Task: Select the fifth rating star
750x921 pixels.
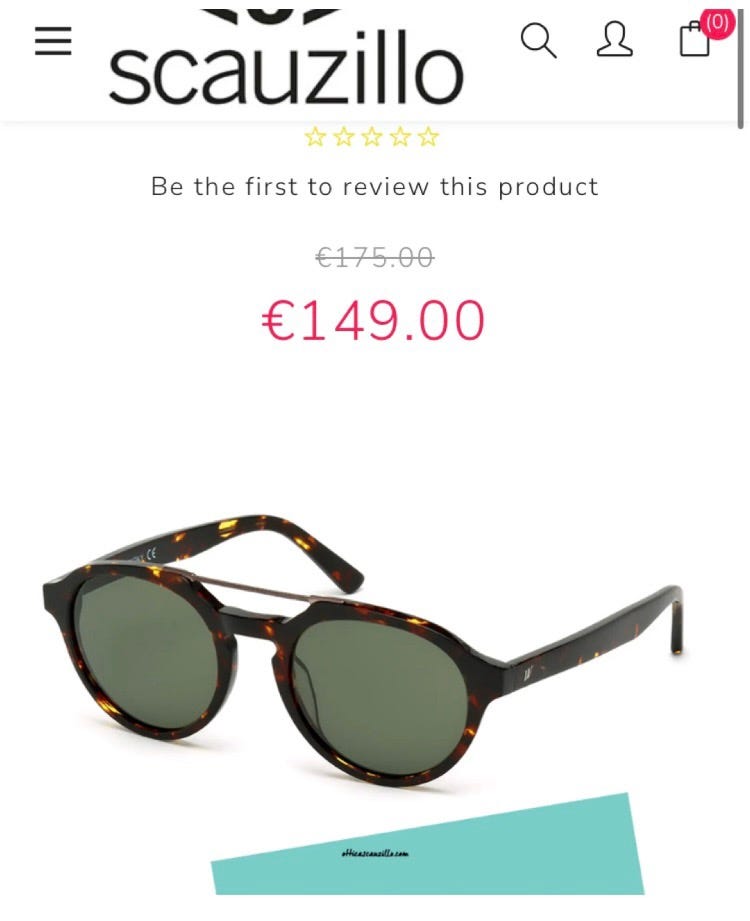Action: [428, 137]
